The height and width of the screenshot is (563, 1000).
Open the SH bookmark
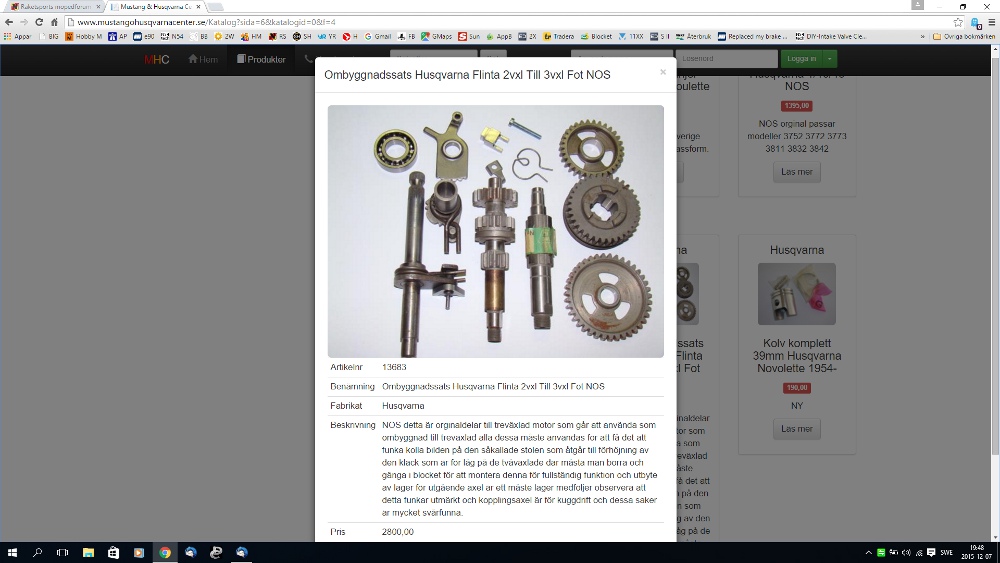point(302,36)
